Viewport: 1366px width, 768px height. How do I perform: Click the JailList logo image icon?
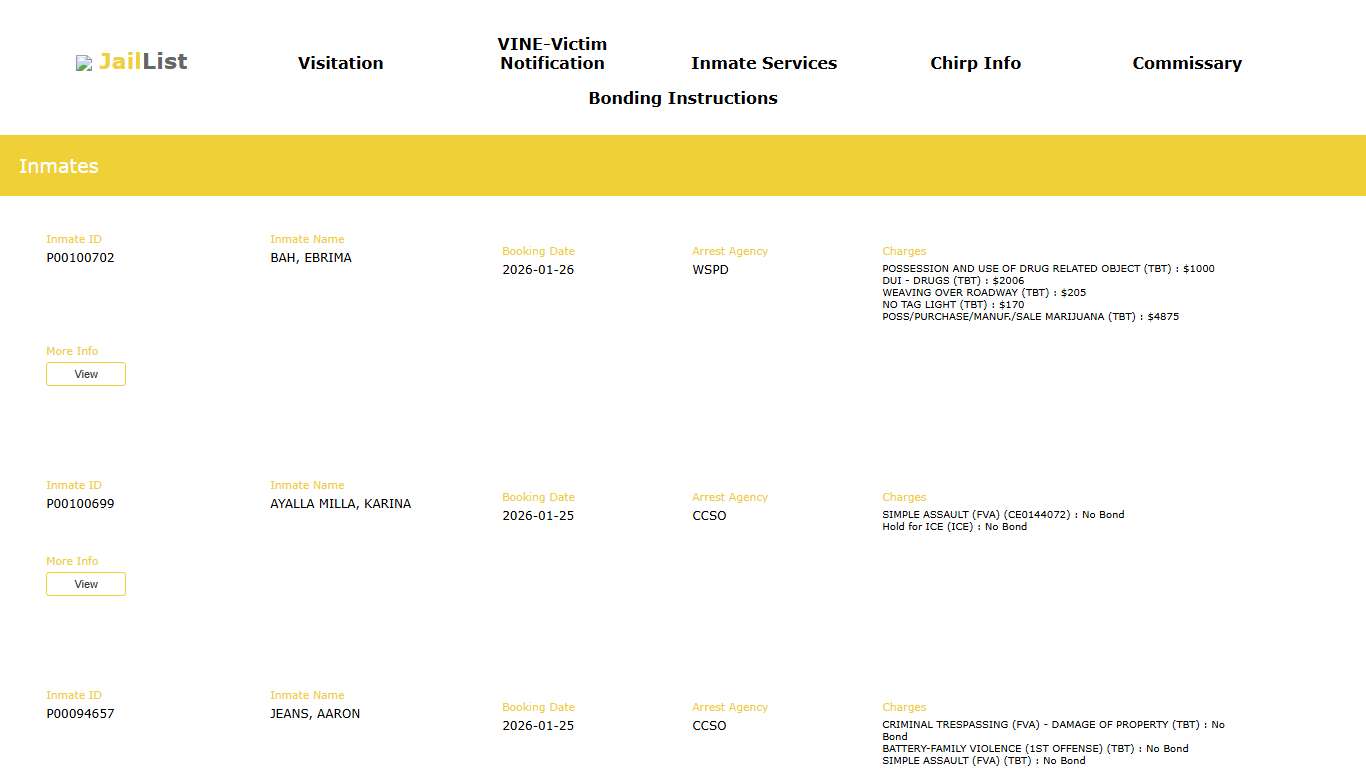84,63
